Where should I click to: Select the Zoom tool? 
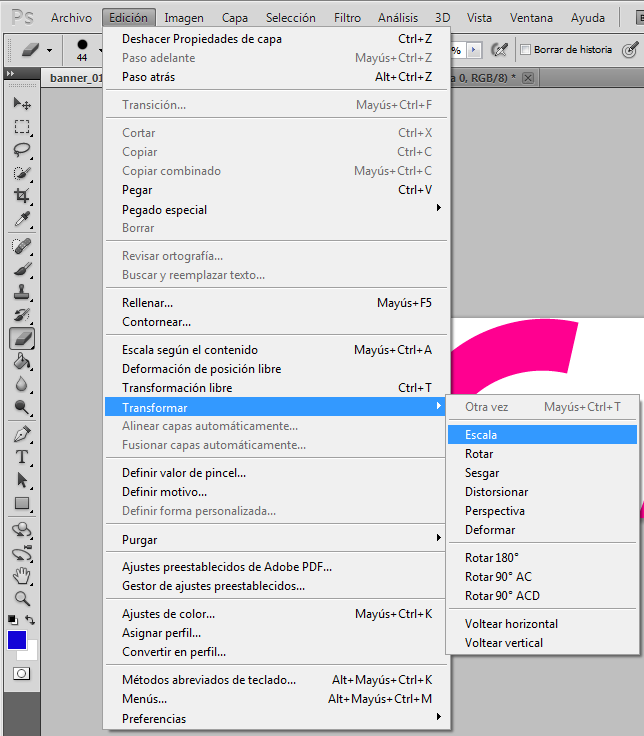point(22,599)
